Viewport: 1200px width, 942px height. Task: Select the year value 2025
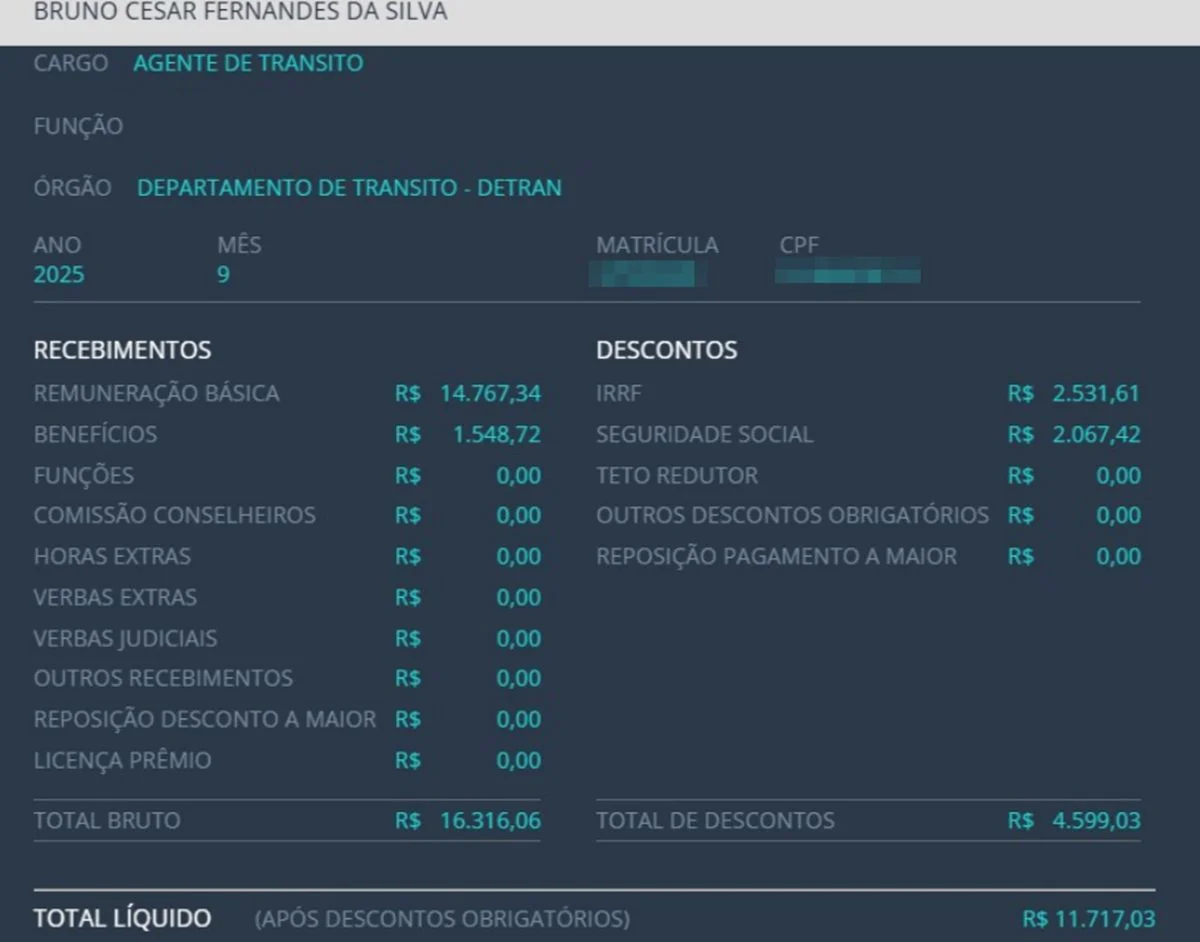[x=59, y=275]
